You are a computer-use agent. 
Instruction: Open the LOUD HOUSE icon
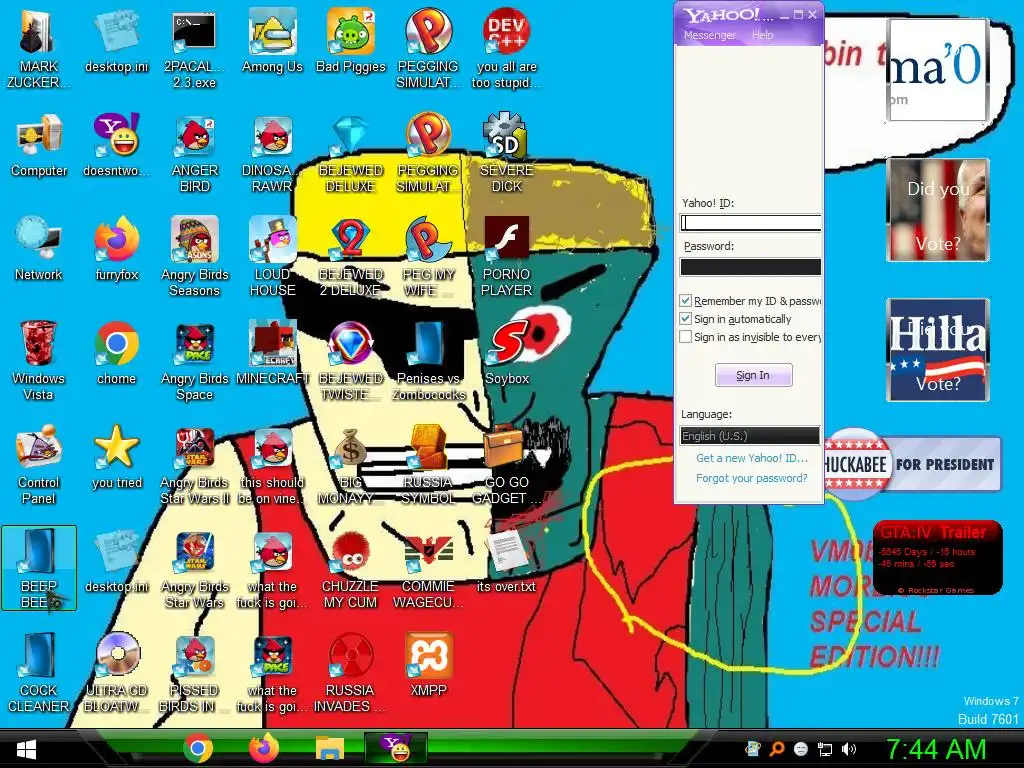pos(272,257)
